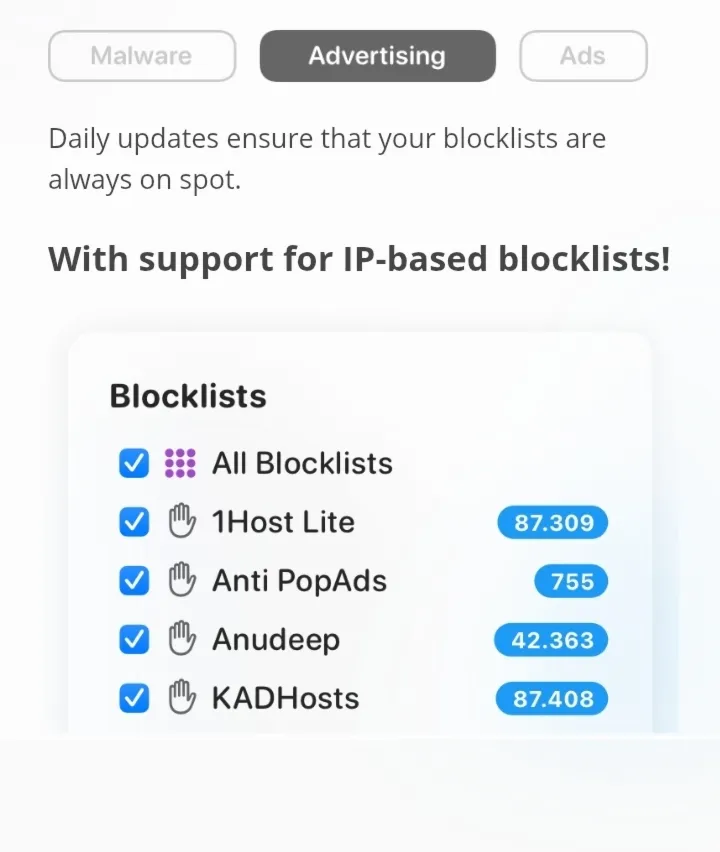The image size is (720, 852).
Task: Click the 87.408 count badge
Action: (552, 698)
